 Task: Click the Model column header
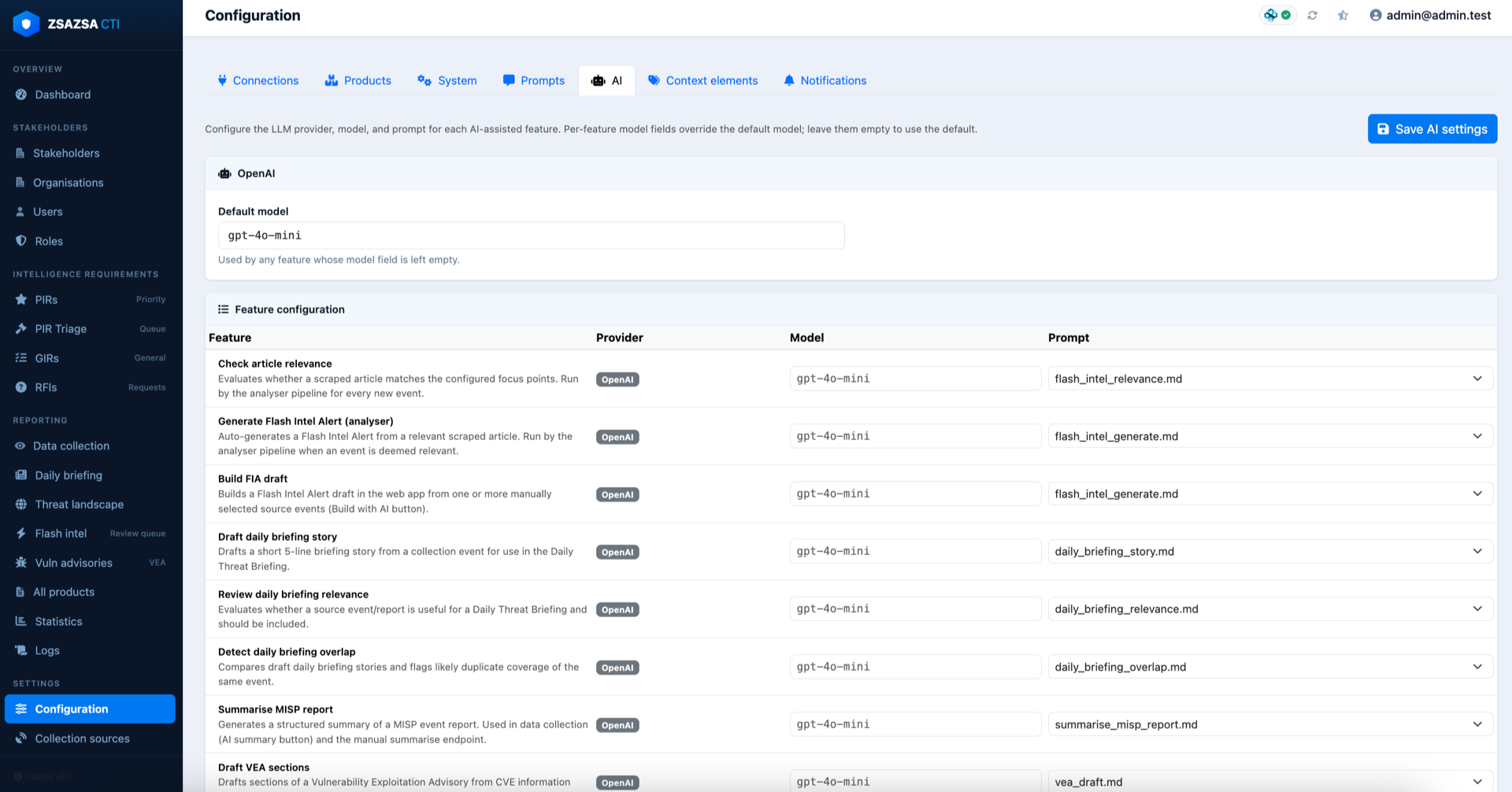click(x=807, y=338)
